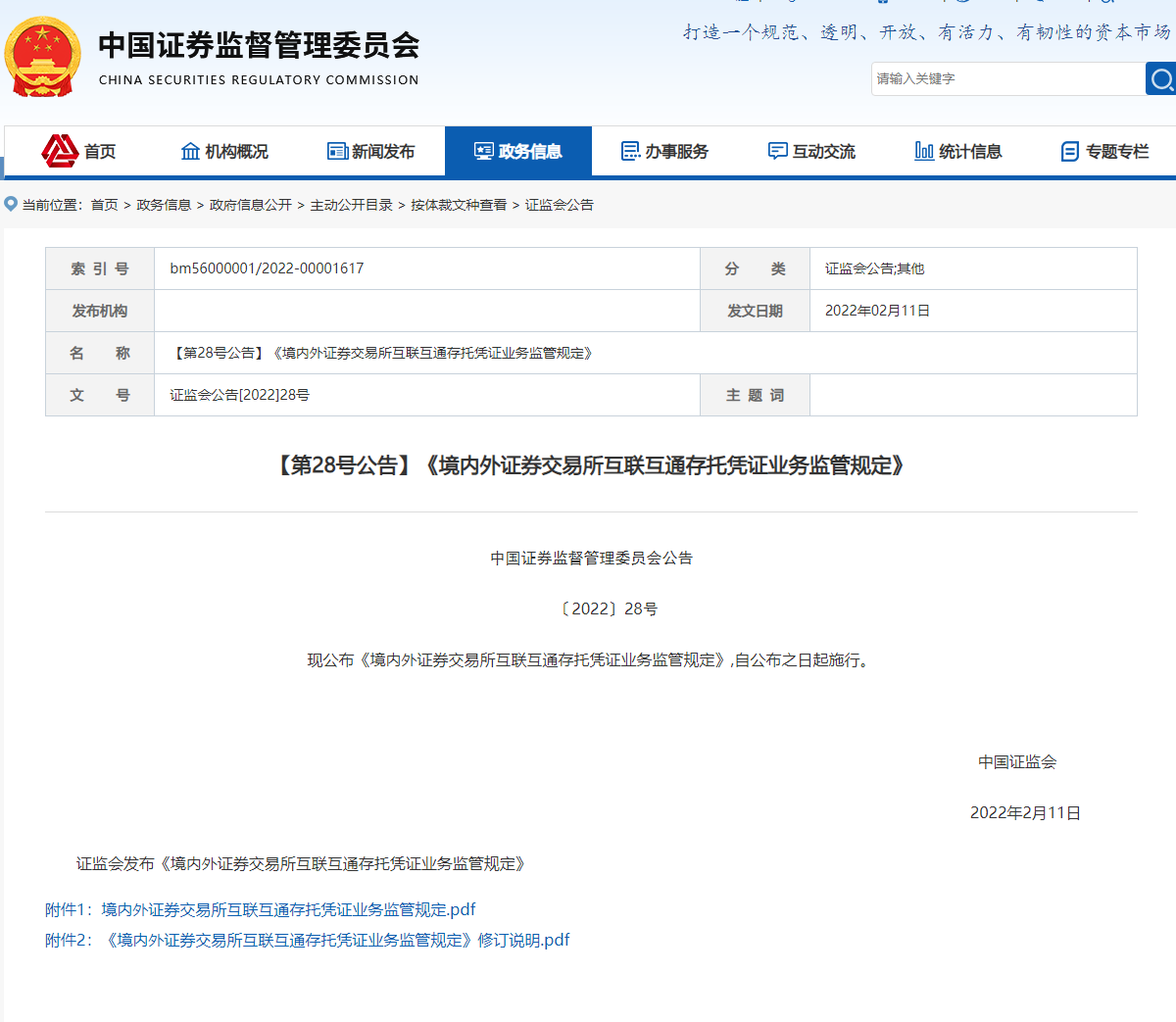This screenshot has height=1022, width=1176.
Task: Switch to the 统计信息 menu tab
Action: tap(969, 152)
